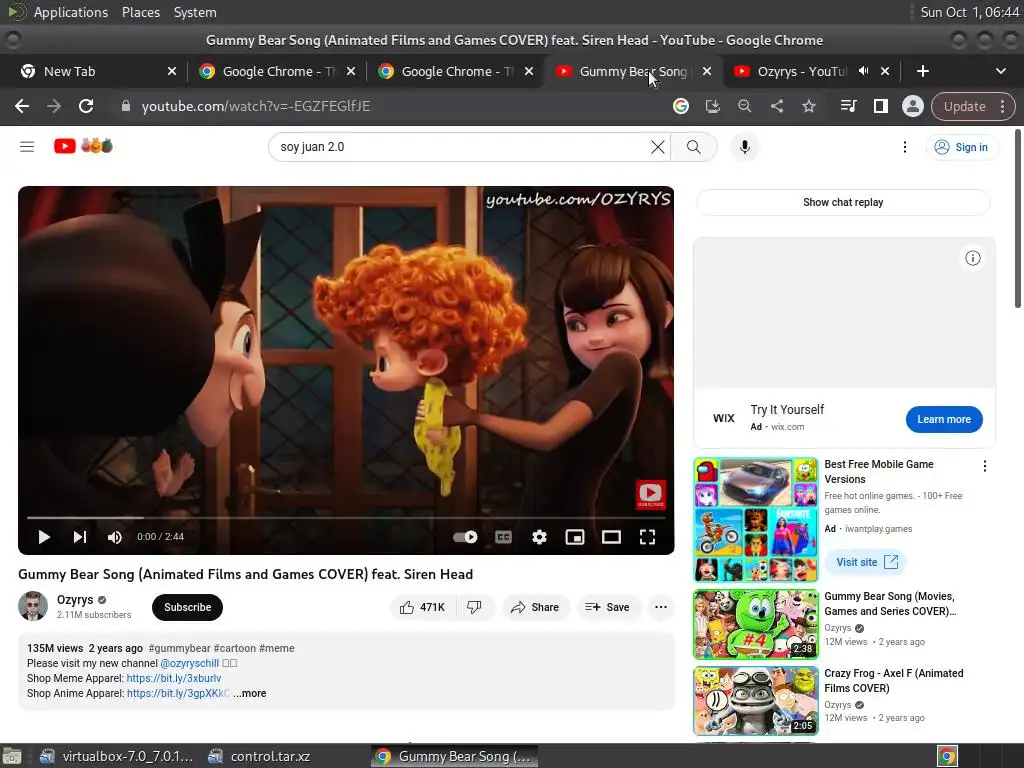The height and width of the screenshot is (768, 1024).
Task: Toggle closed captions in player
Action: tap(503, 537)
